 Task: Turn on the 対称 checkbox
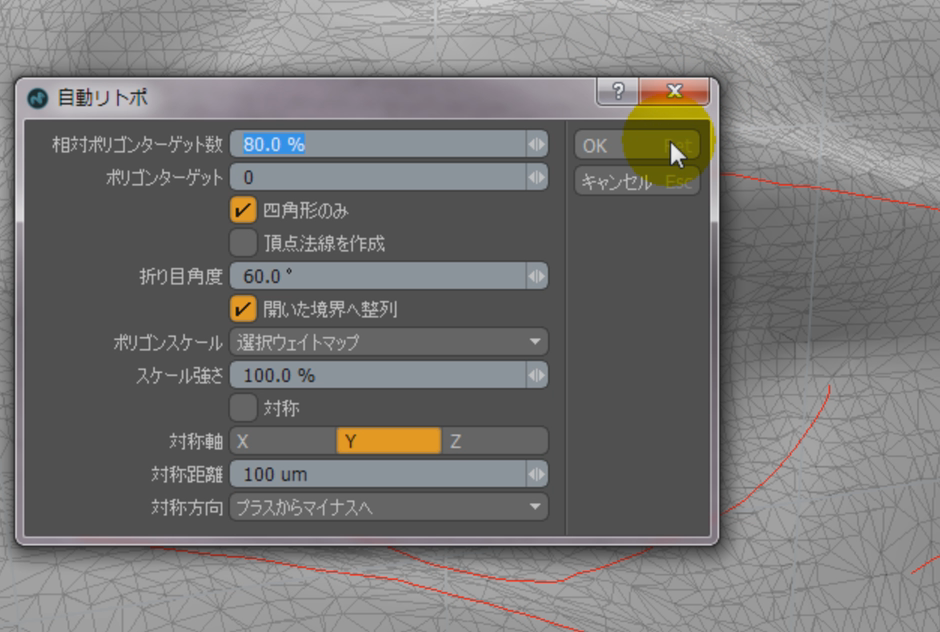[x=243, y=408]
